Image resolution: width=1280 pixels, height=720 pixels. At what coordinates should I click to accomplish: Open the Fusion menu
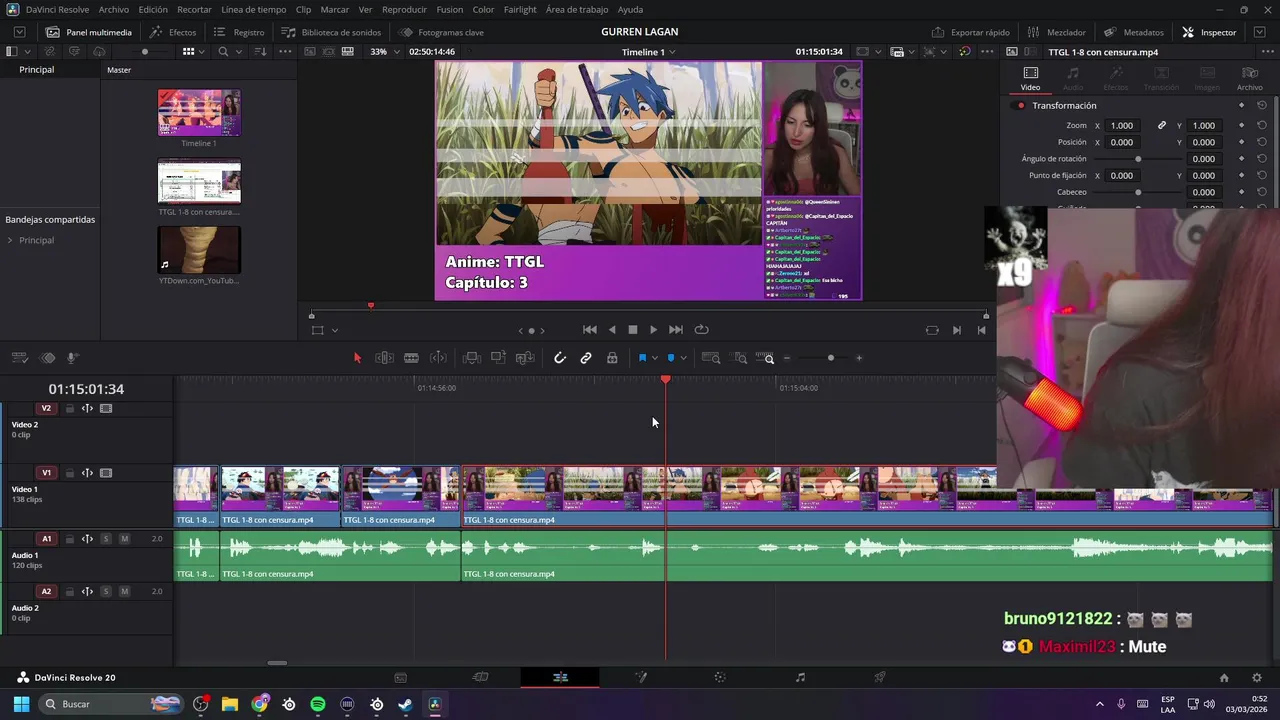pos(450,9)
